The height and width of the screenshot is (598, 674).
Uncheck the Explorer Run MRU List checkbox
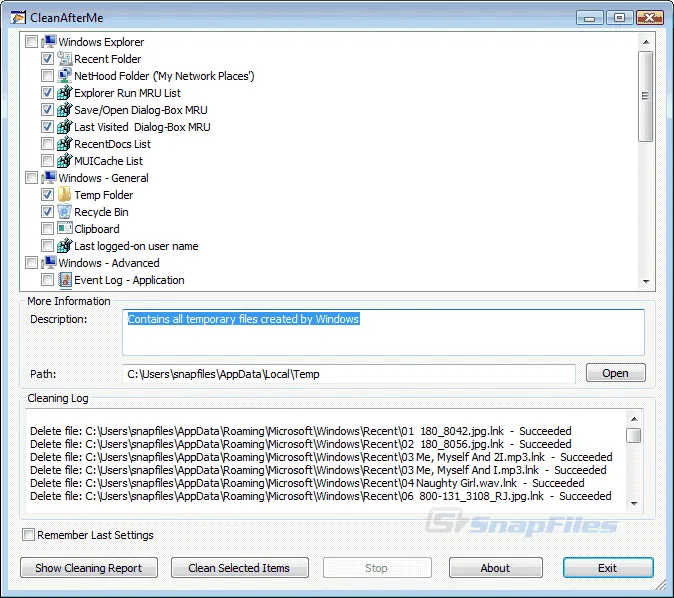(x=48, y=93)
